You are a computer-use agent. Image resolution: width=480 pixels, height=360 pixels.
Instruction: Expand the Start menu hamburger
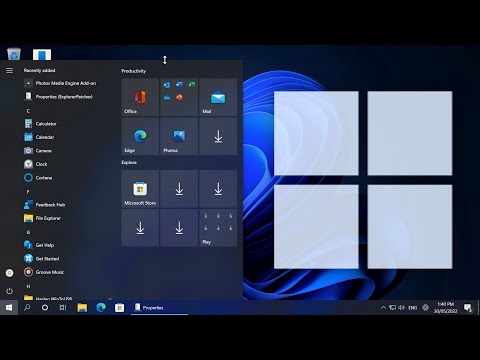click(x=9, y=71)
